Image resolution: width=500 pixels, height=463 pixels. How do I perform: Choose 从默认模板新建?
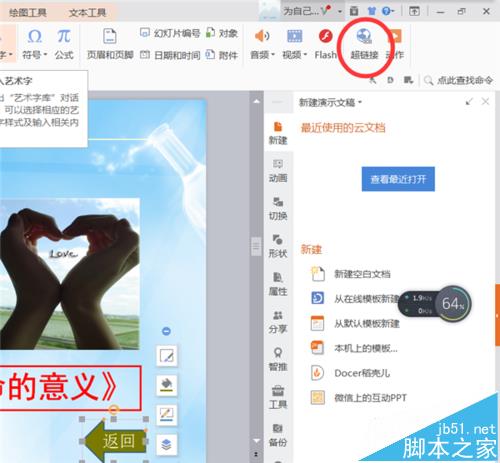[355, 323]
